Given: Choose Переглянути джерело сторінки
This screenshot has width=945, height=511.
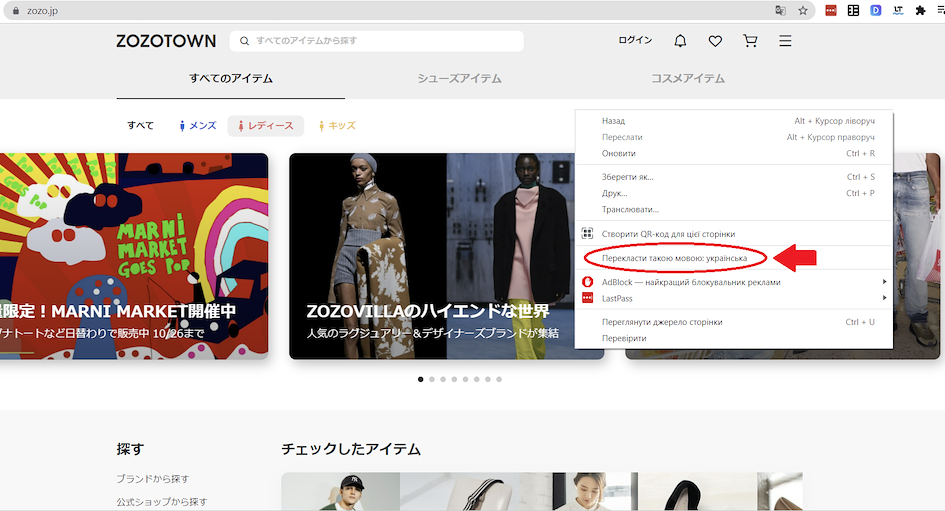Looking at the screenshot, I should (x=733, y=322).
